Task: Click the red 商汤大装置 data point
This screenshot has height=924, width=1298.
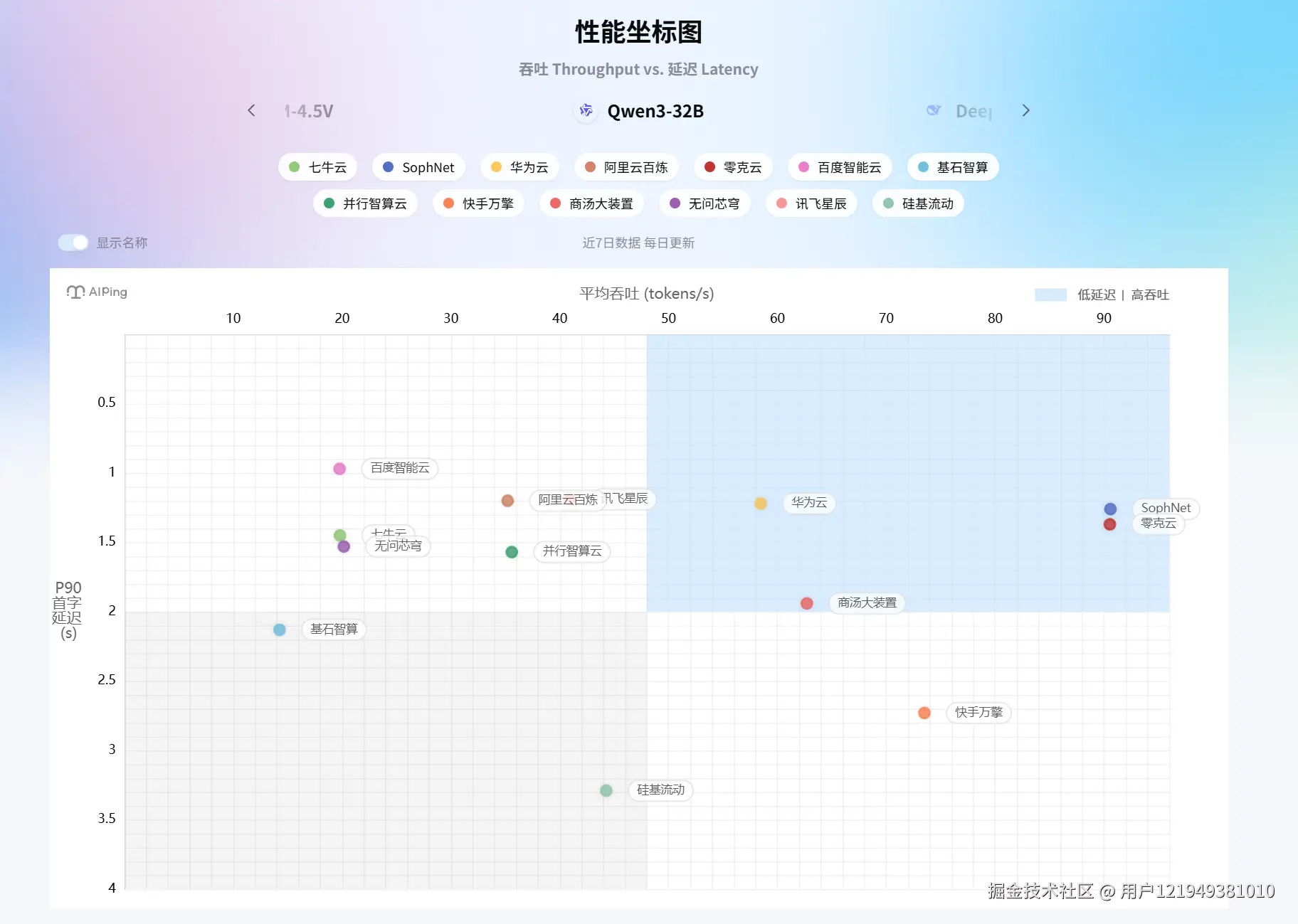Action: pyautogui.click(x=806, y=603)
